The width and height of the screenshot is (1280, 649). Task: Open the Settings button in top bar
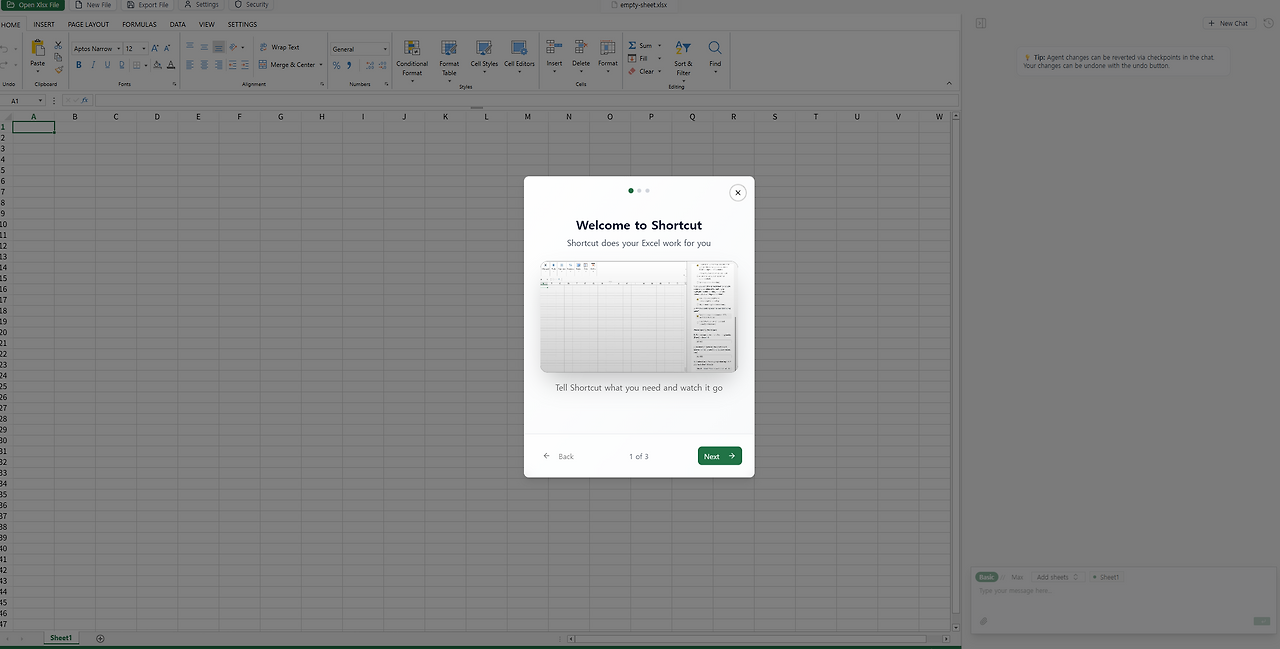pyautogui.click(x=201, y=5)
